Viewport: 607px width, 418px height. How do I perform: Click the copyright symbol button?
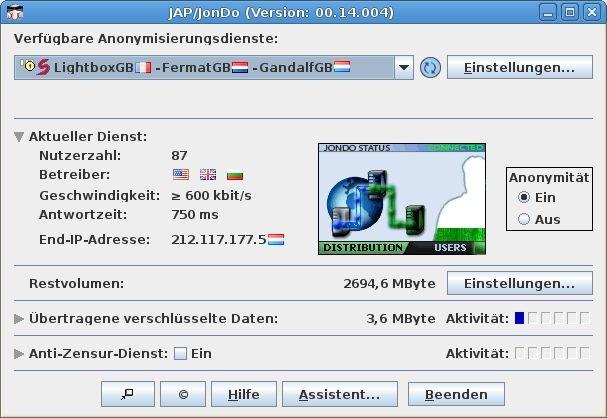click(x=183, y=394)
